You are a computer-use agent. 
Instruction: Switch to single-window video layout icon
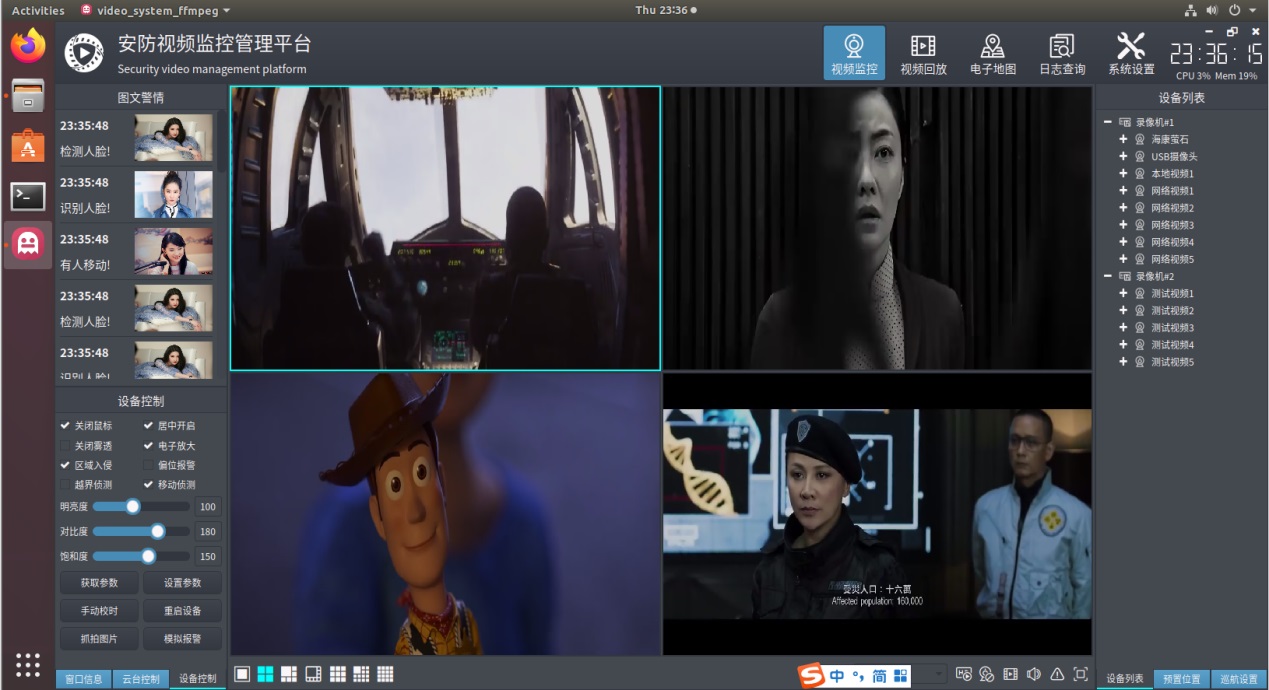point(242,674)
